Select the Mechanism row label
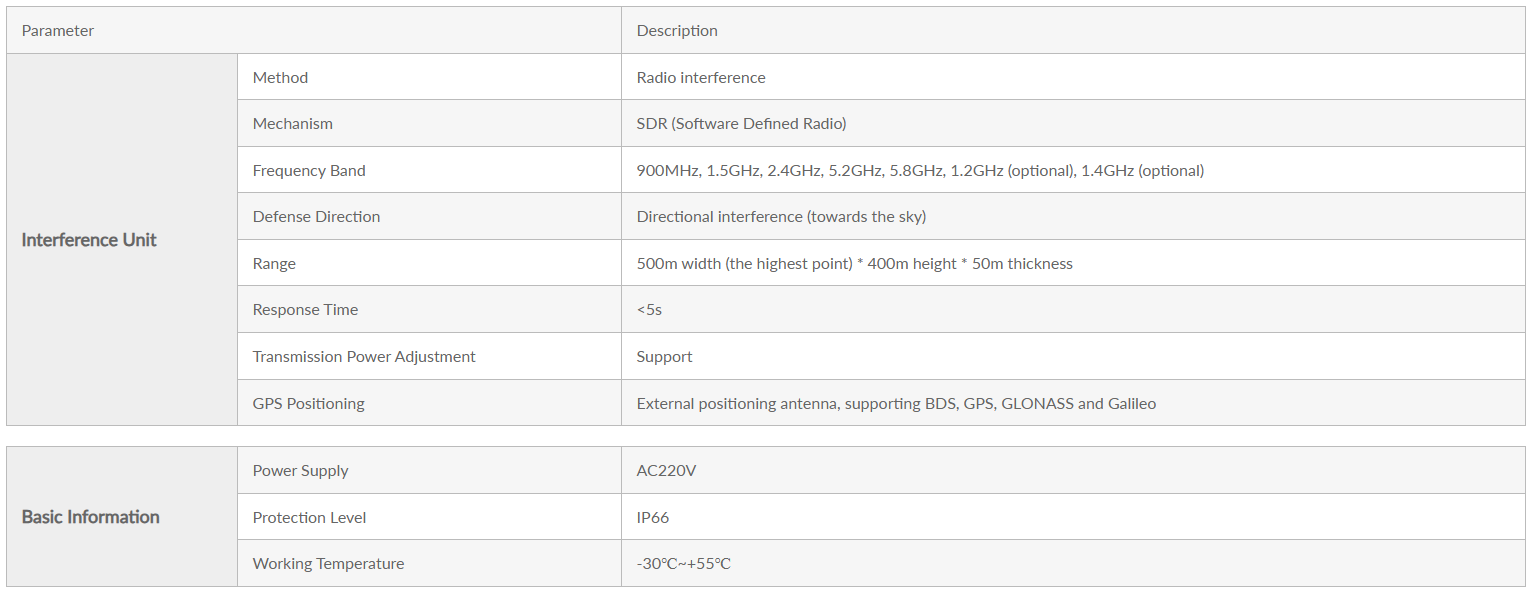Image resolution: width=1531 pixels, height=592 pixels. click(x=292, y=124)
